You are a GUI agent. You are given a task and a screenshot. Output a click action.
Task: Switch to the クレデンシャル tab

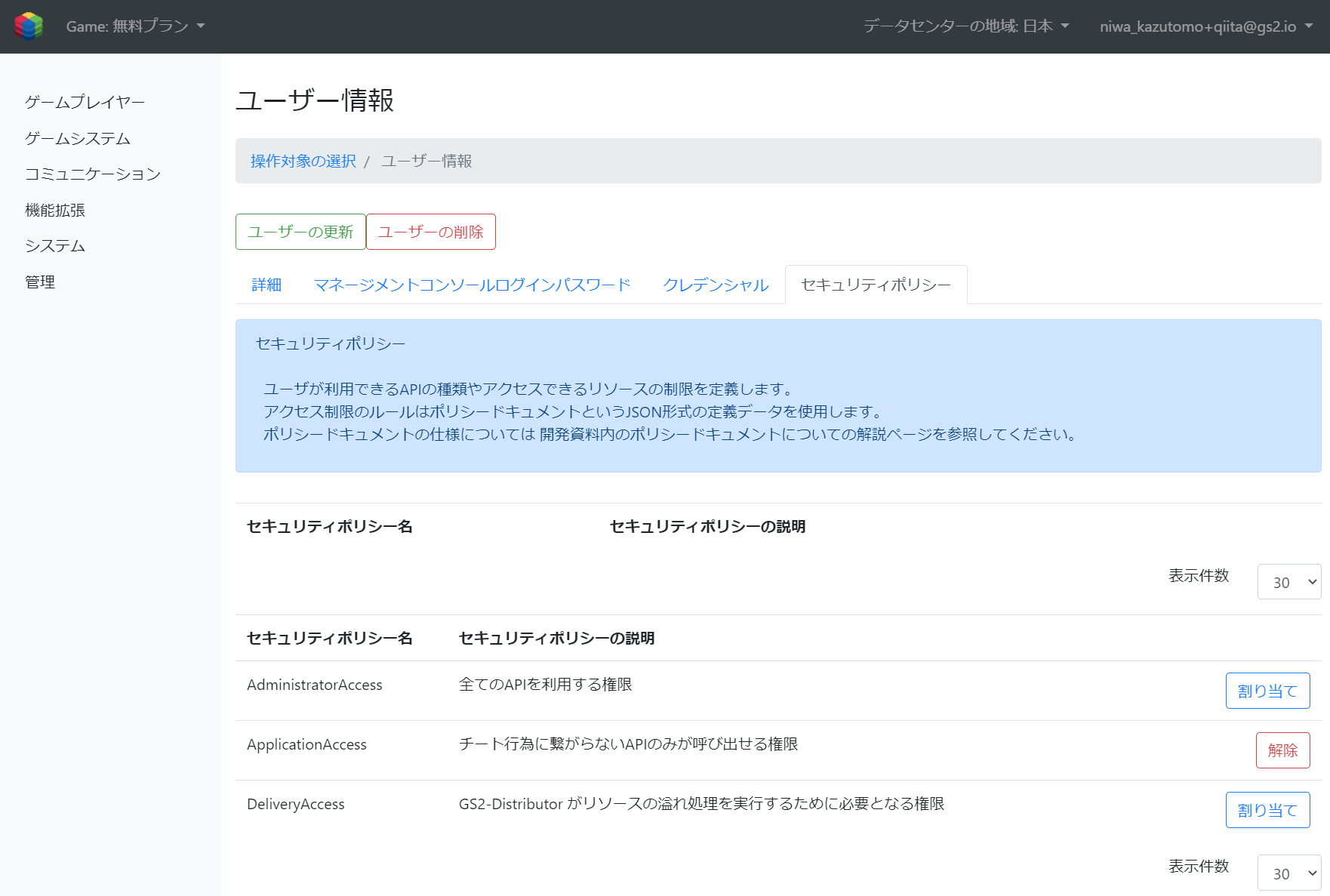tap(716, 285)
